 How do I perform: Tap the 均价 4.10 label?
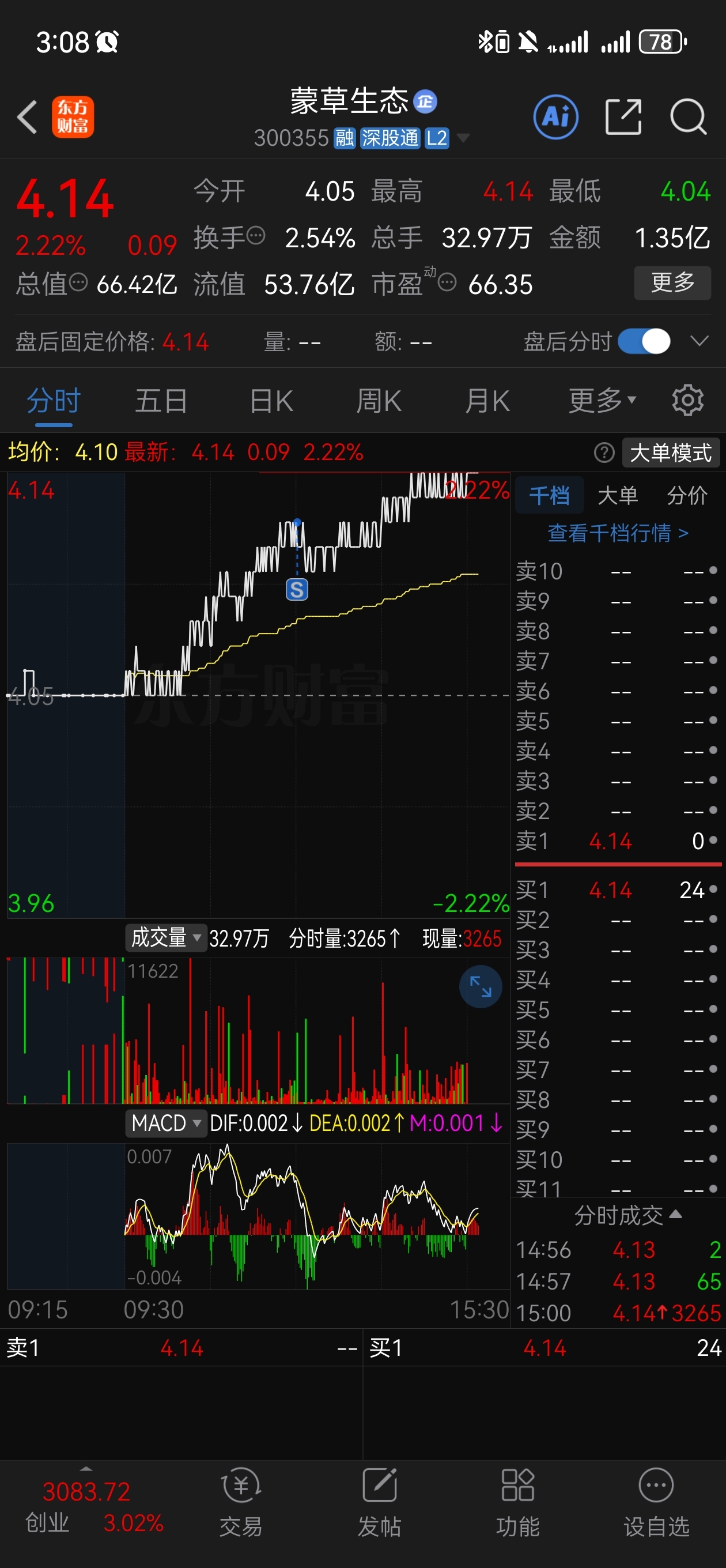[x=63, y=453]
